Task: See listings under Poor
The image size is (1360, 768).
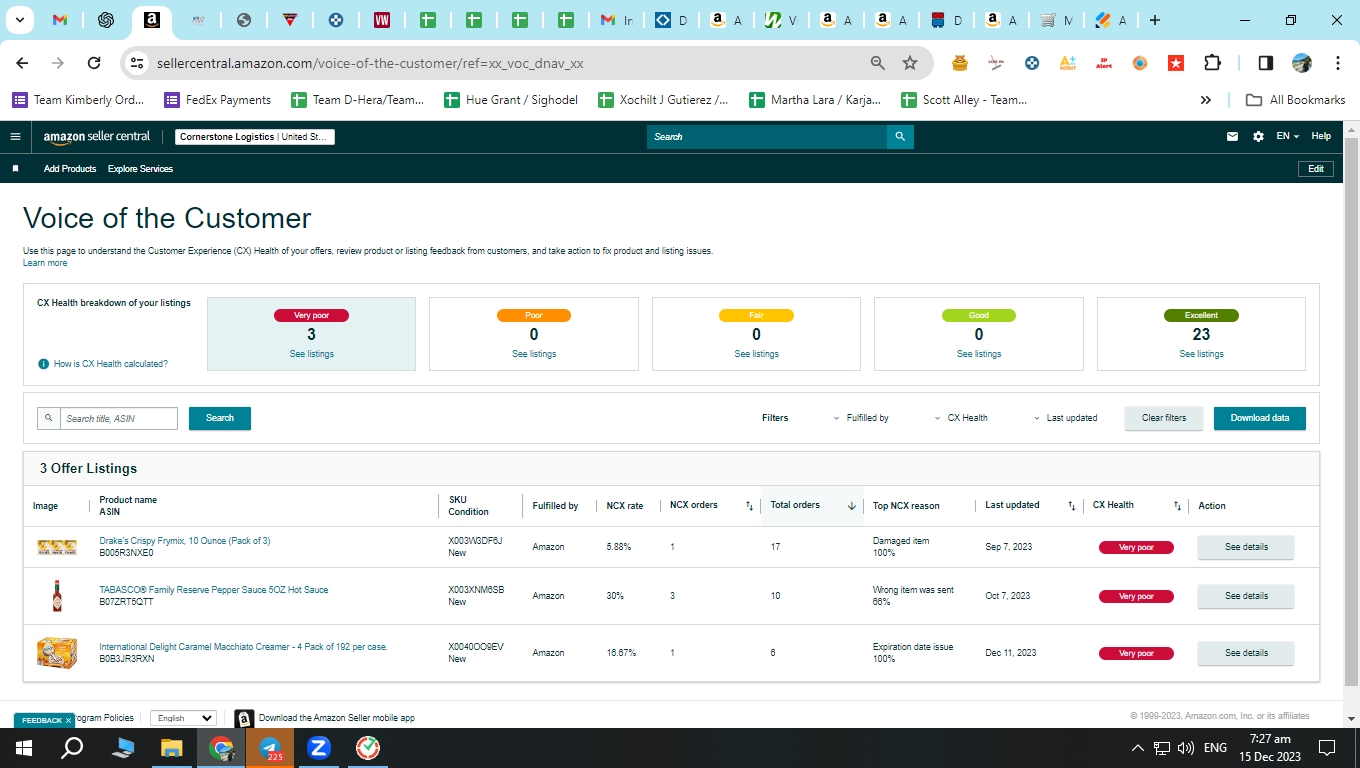Action: 534,354
